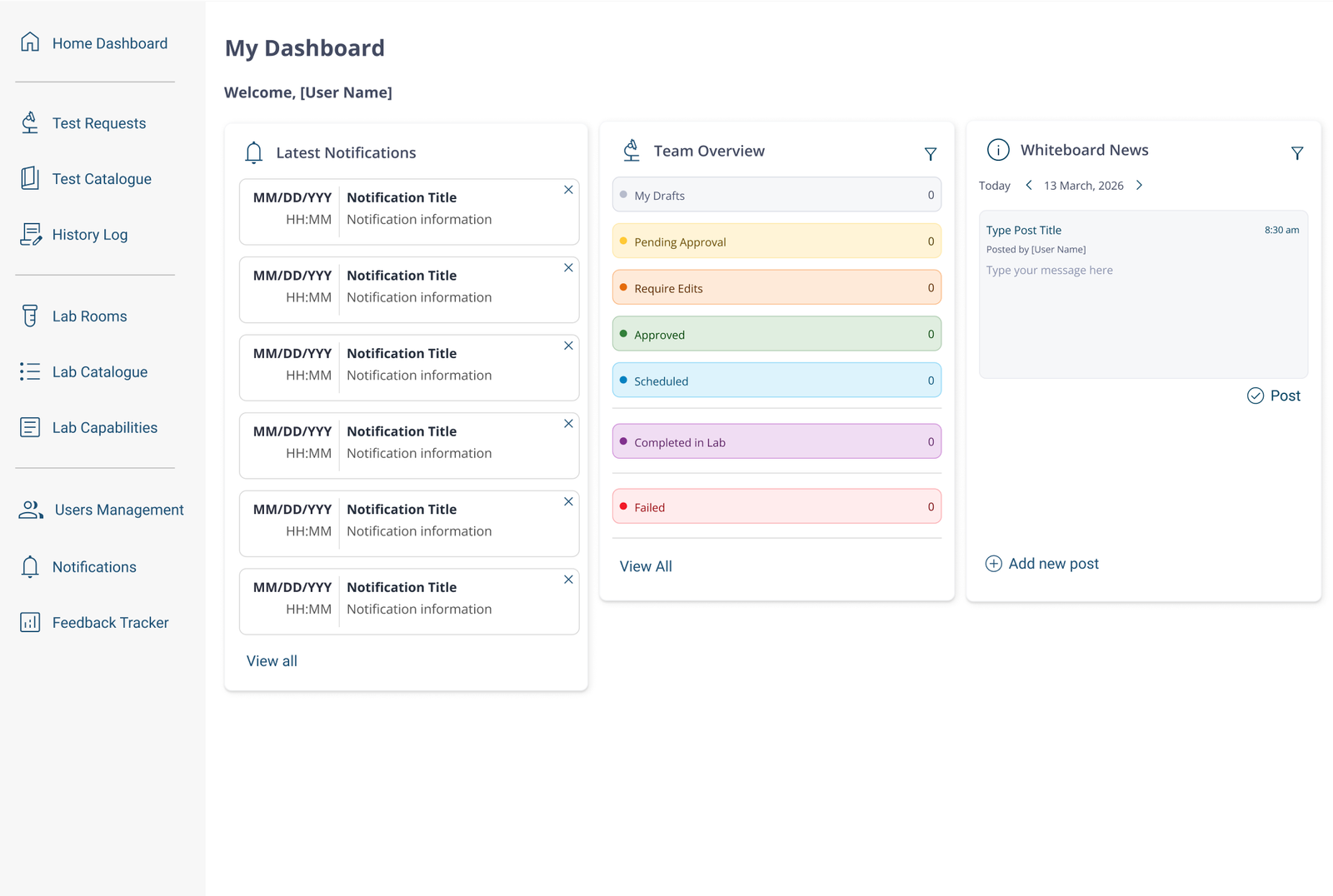Click the Type Post Title field
1333x896 pixels.
click(1024, 231)
